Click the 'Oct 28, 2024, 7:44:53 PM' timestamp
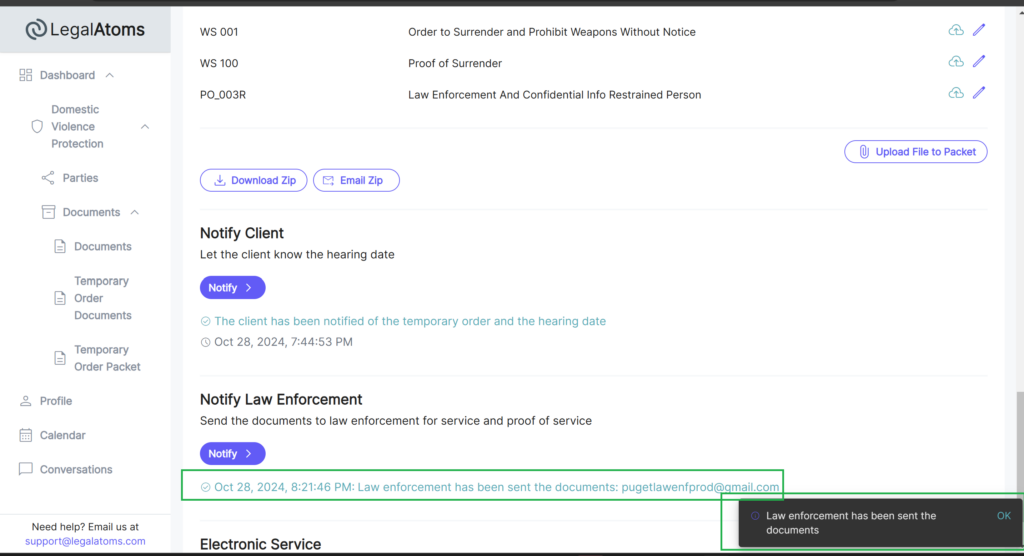Viewport: 1024px width, 556px height. 283,342
